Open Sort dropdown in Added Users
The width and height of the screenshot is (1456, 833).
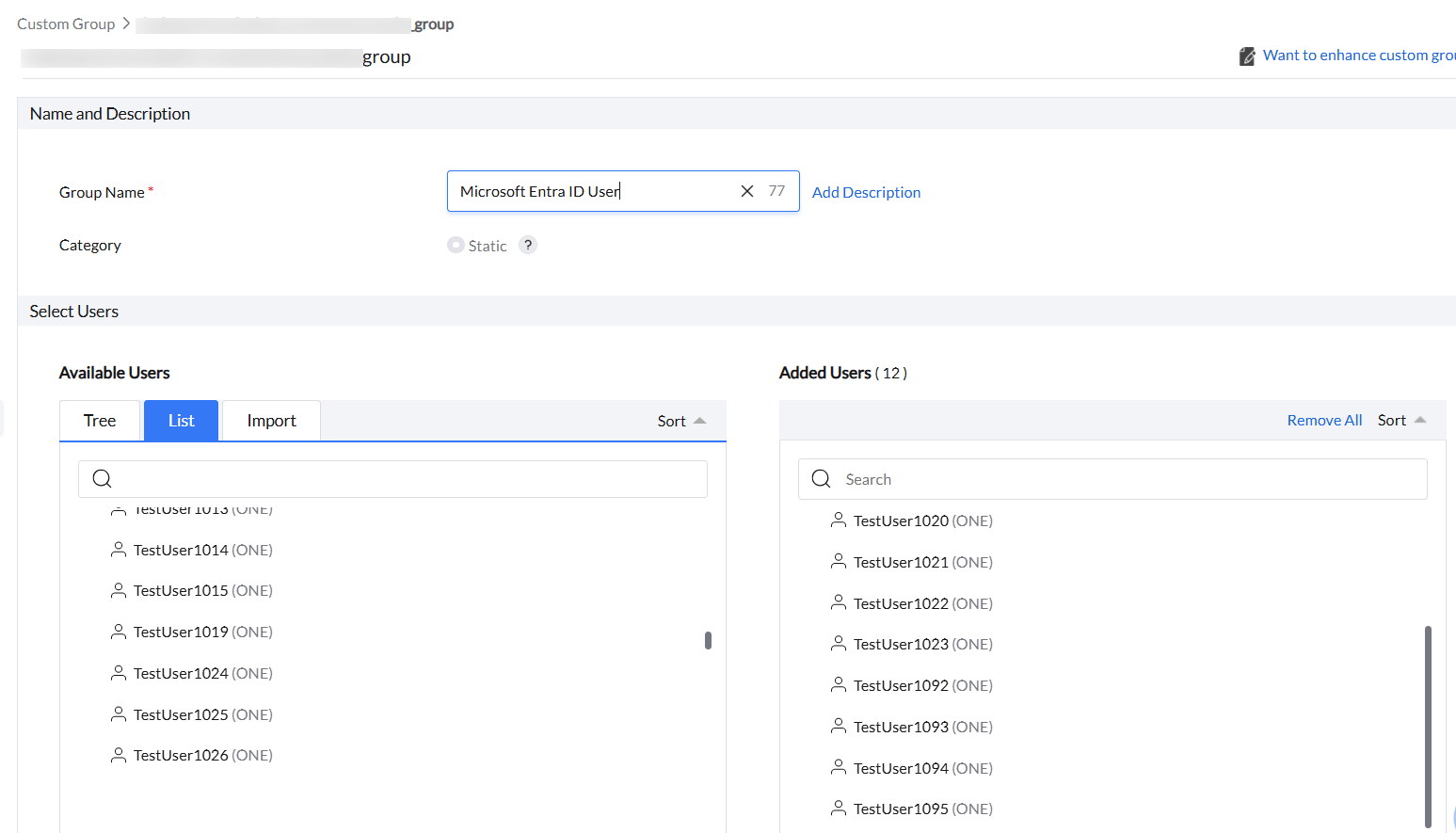click(1401, 421)
